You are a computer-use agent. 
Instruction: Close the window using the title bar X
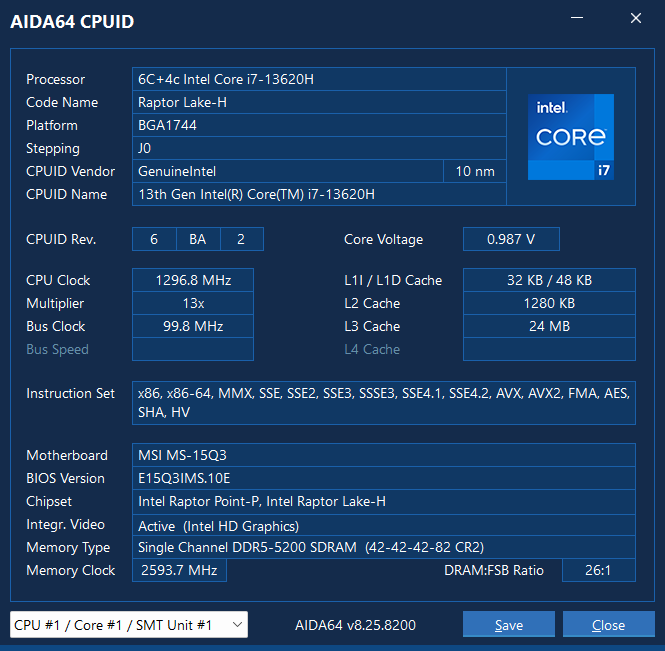coord(636,19)
